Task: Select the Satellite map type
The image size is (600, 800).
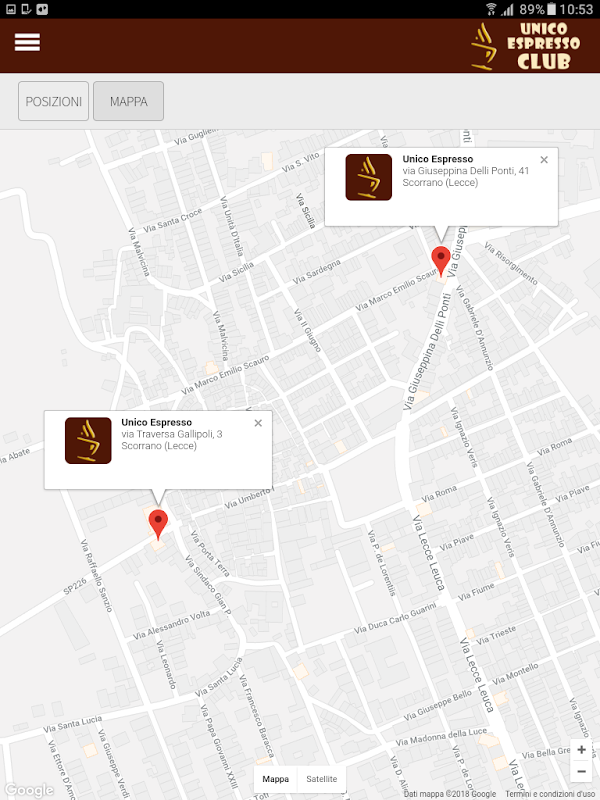Action: pos(321,779)
